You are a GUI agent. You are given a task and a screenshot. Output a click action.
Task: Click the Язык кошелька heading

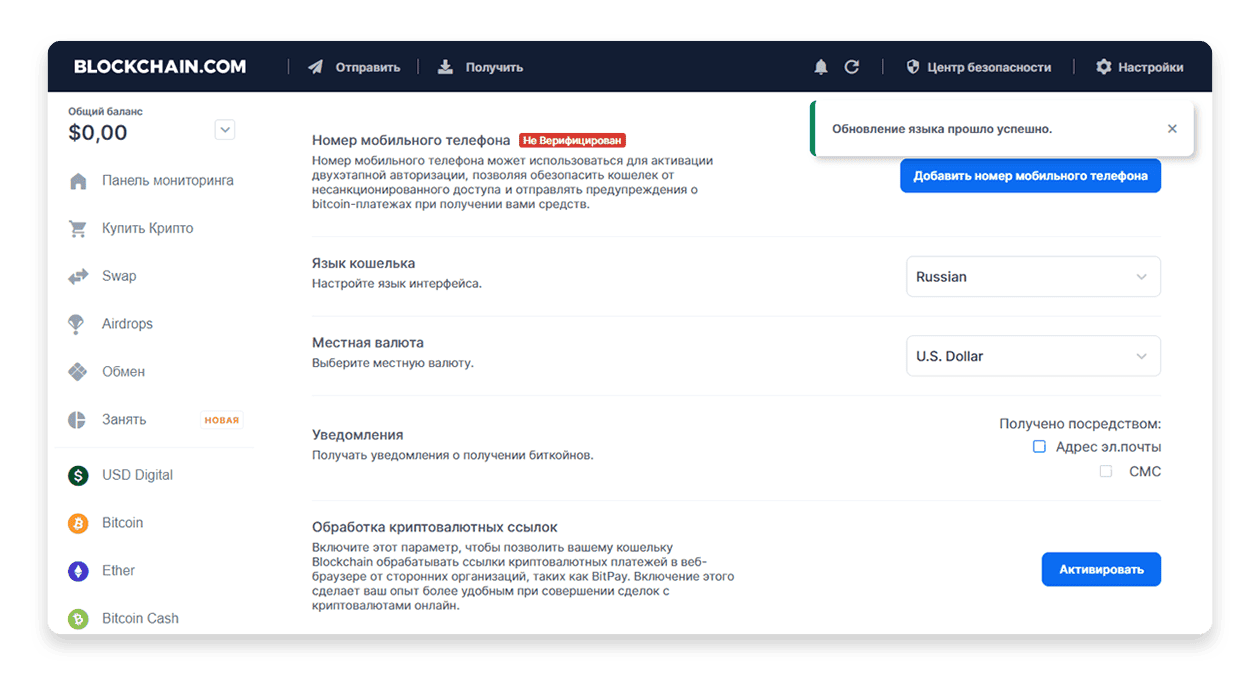tap(364, 263)
